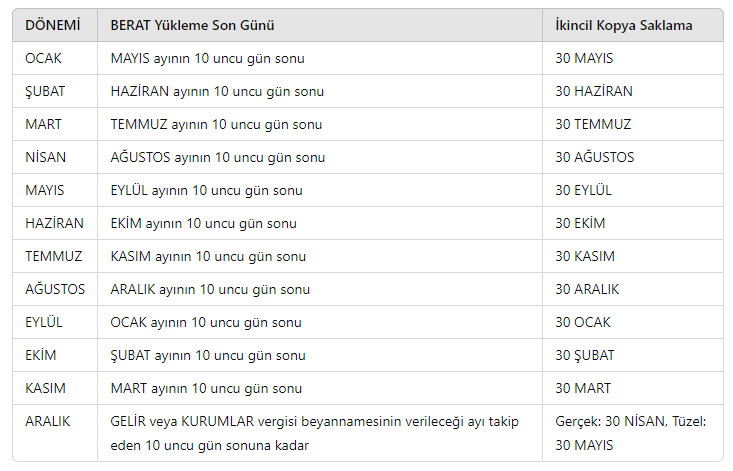Click the İkincil Kopya Saklama header
Image resolution: width=733 pixels, height=471 pixels.
tap(633, 25)
